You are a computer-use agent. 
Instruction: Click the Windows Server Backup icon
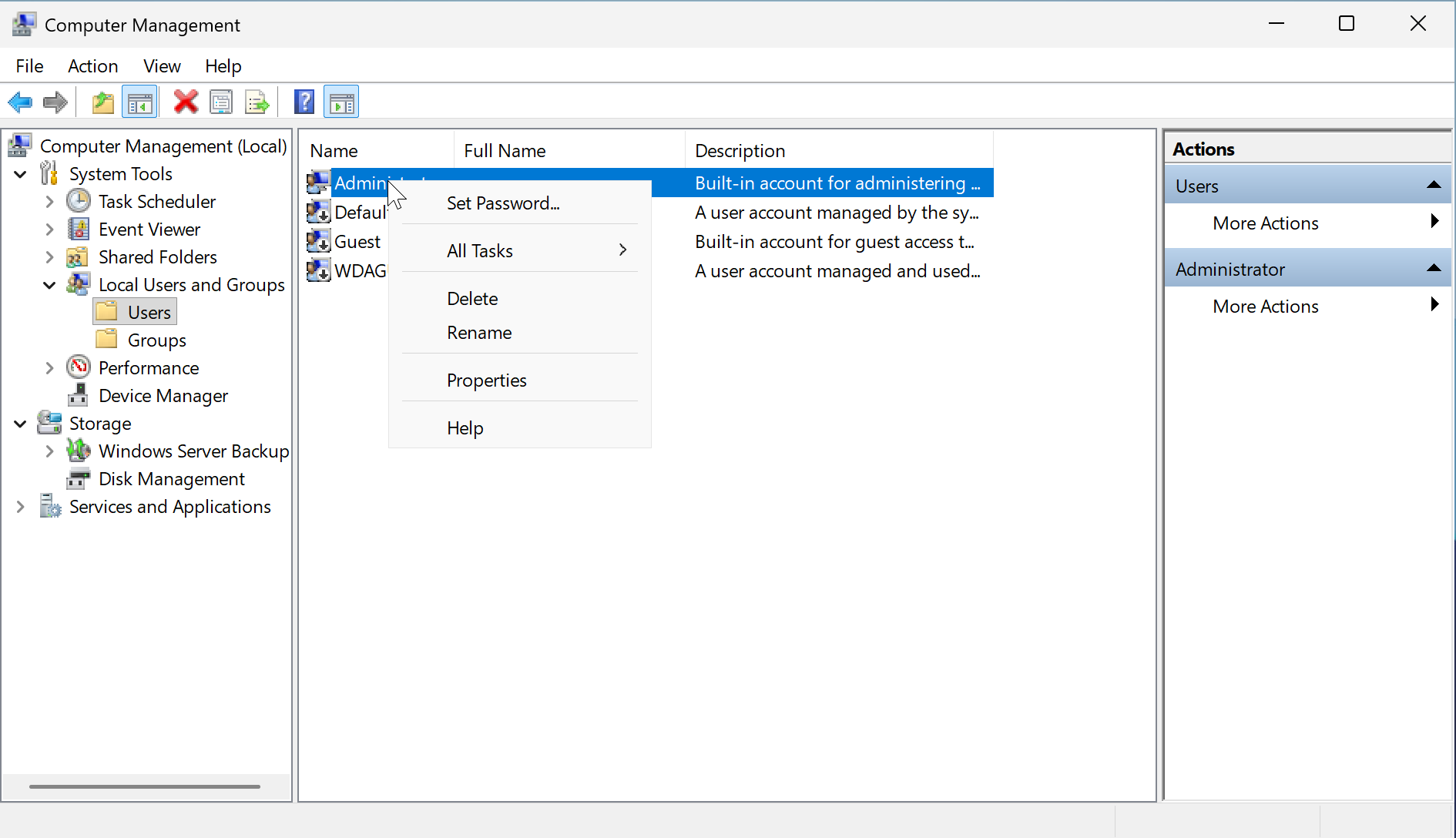point(79,451)
